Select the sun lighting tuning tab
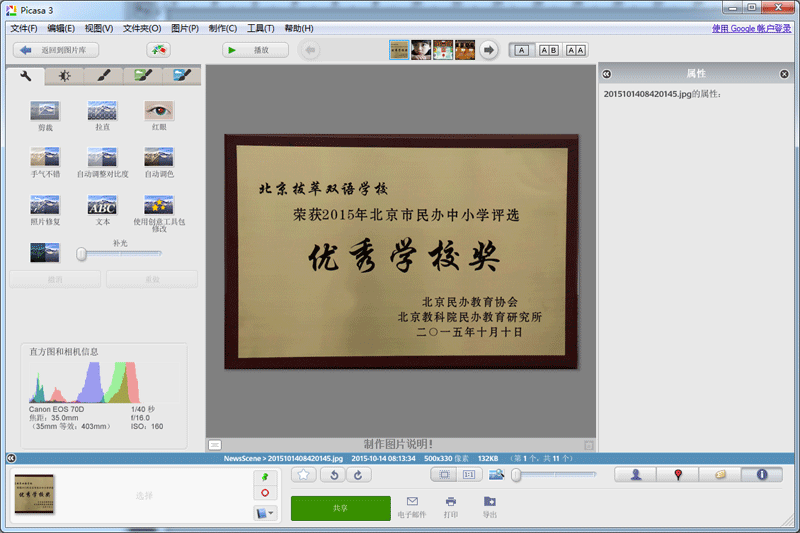 64,76
